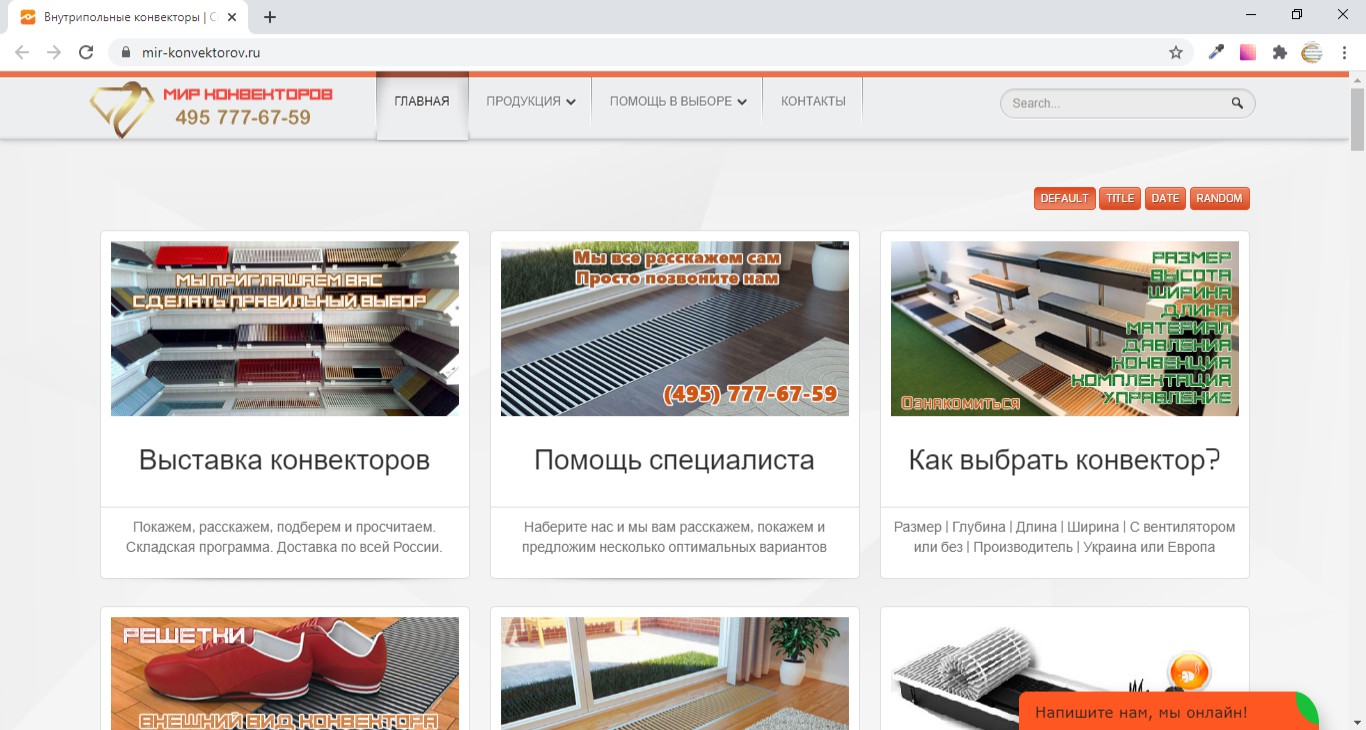Expand the Продукция dropdown menu
This screenshot has height=730, width=1366.
530,101
